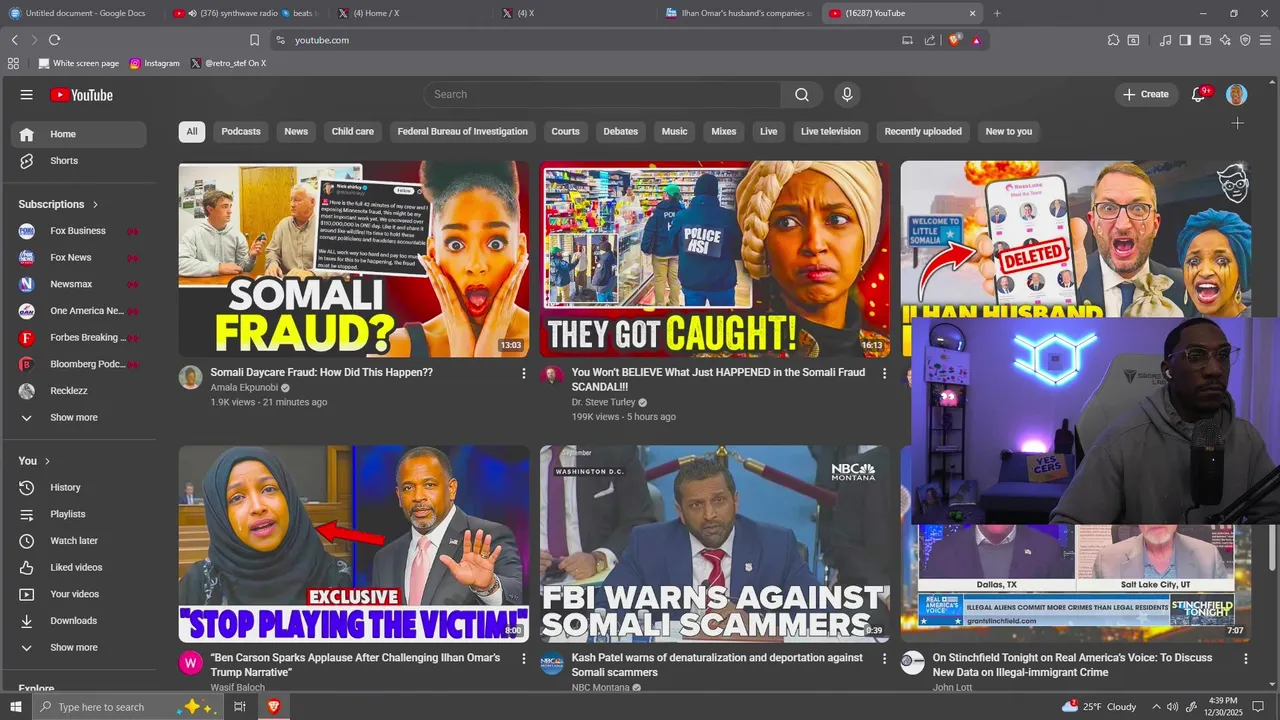Open the NBC Montana channel link
The height and width of the screenshot is (720, 1280).
(x=601, y=688)
